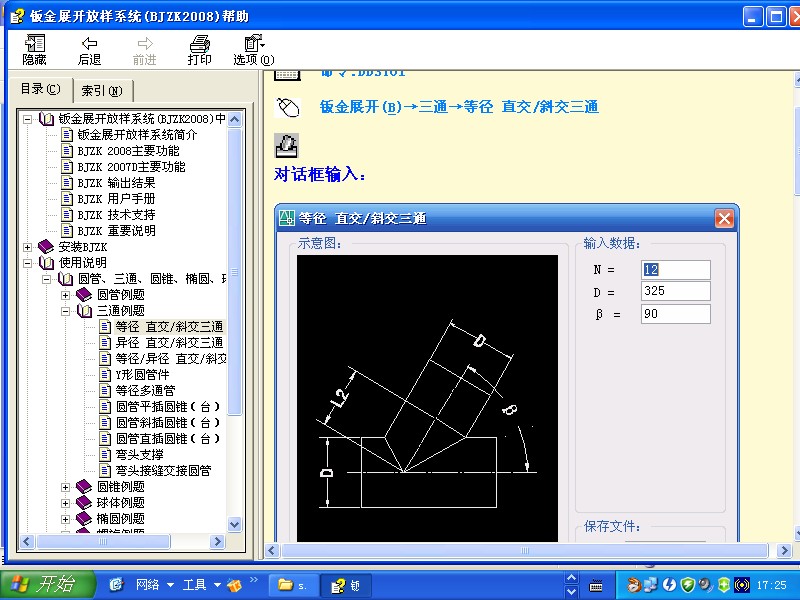Select the 异径 直交/斜交三通 tree item

pyautogui.click(x=169, y=343)
